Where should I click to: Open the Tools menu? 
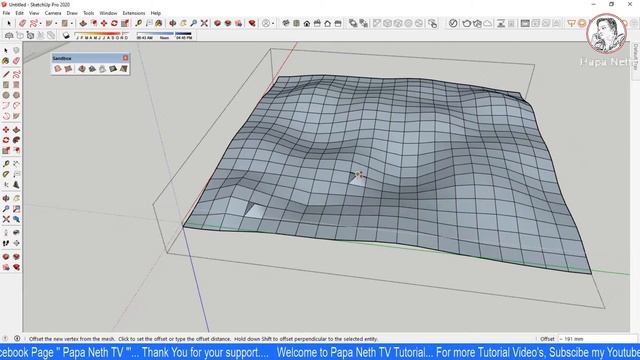(89, 13)
